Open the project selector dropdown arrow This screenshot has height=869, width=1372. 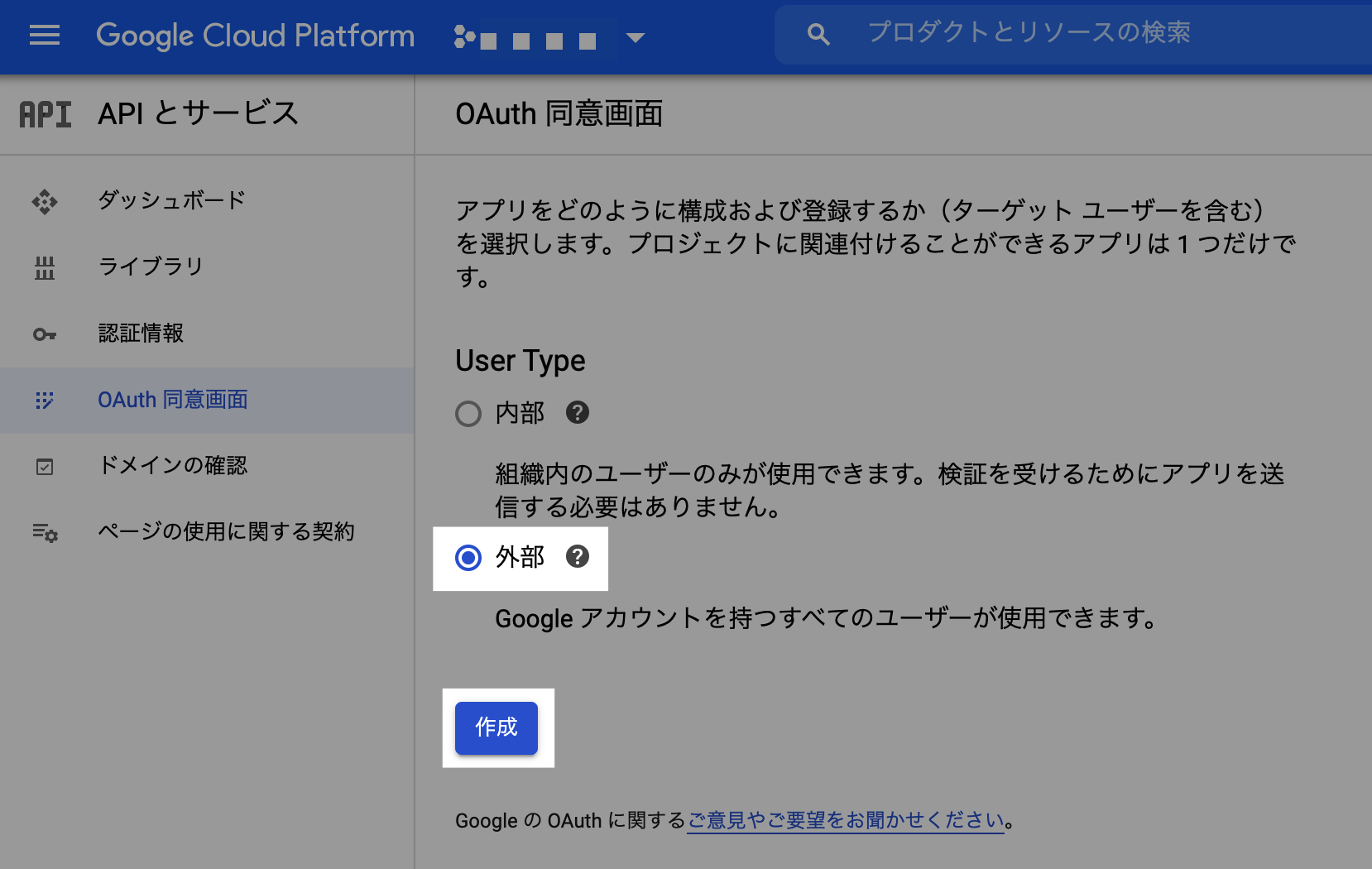[x=635, y=37]
